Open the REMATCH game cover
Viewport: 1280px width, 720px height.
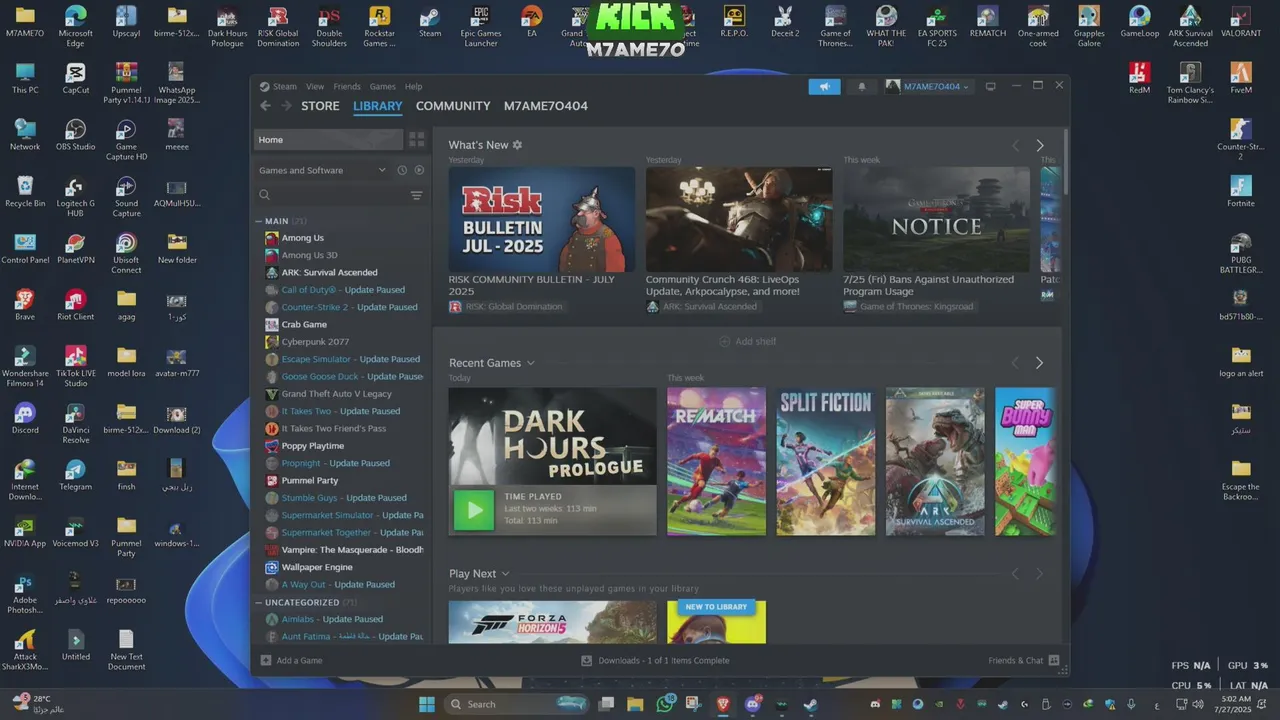[716, 462]
